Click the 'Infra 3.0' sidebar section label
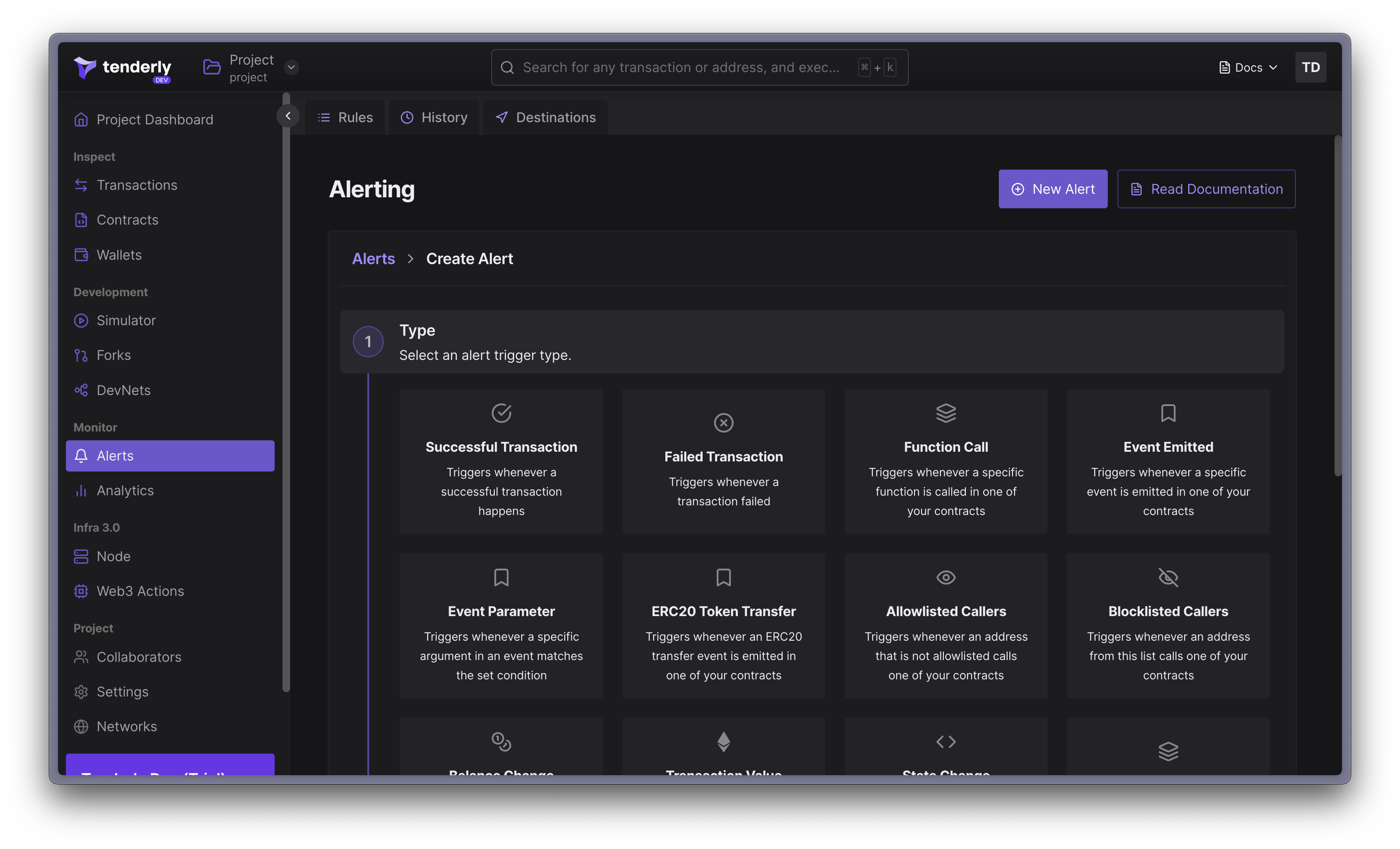 [x=96, y=527]
